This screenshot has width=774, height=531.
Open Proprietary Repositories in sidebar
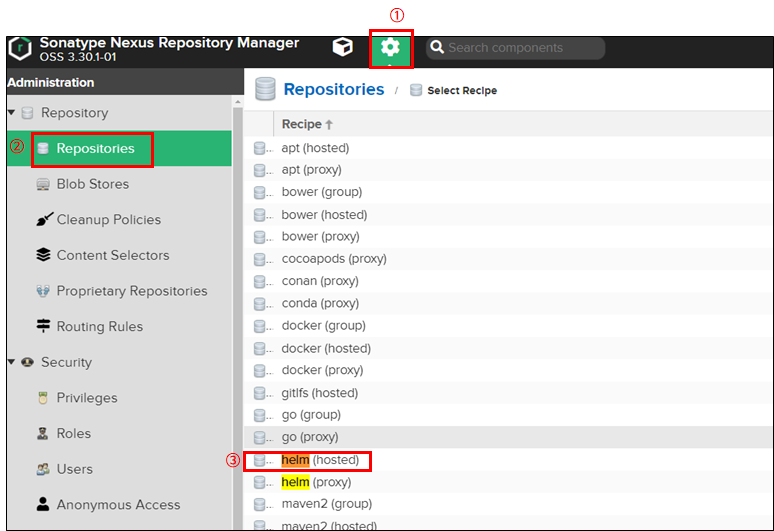tap(132, 291)
